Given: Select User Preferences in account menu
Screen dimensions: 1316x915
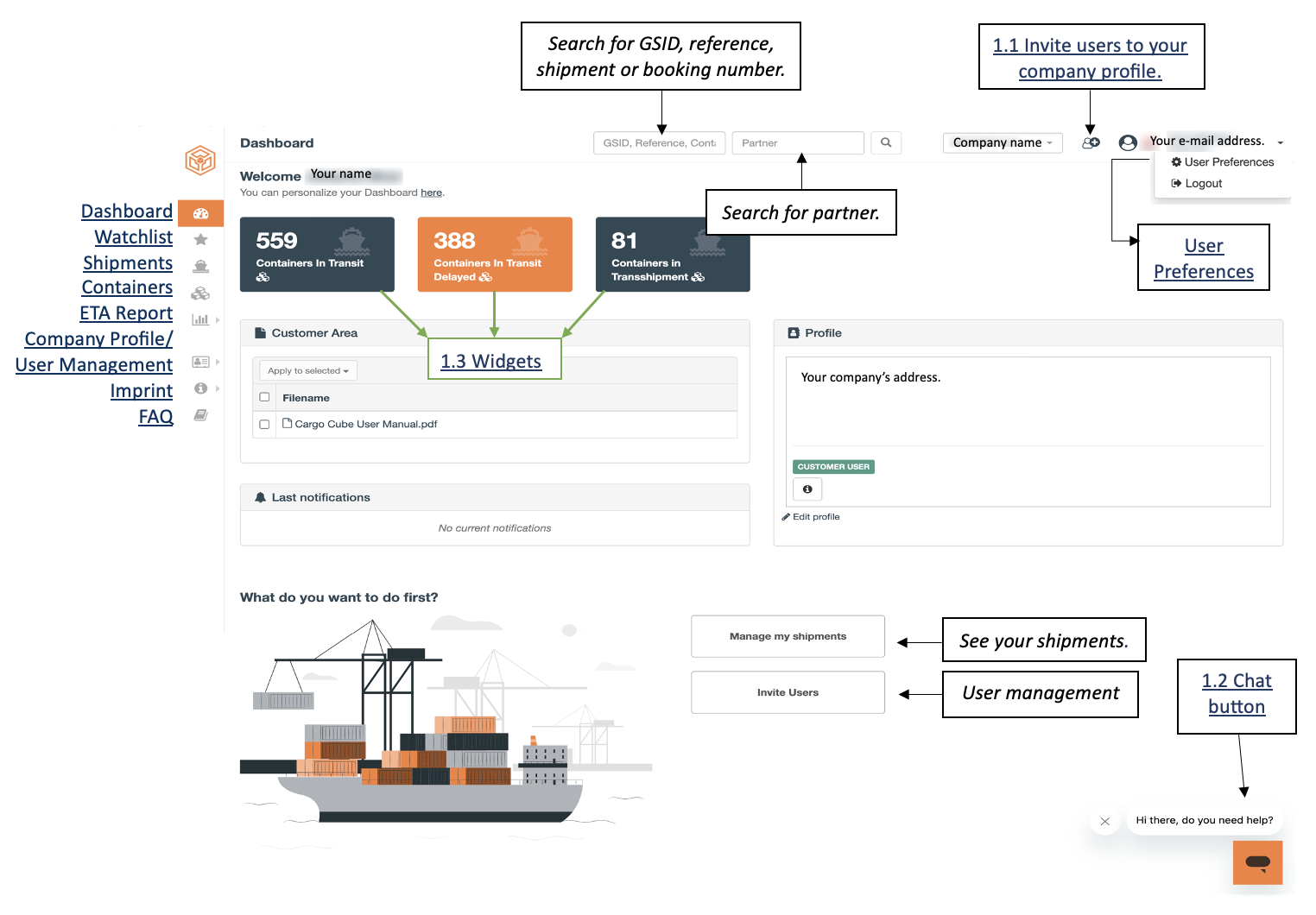Looking at the screenshot, I should coord(1222,162).
